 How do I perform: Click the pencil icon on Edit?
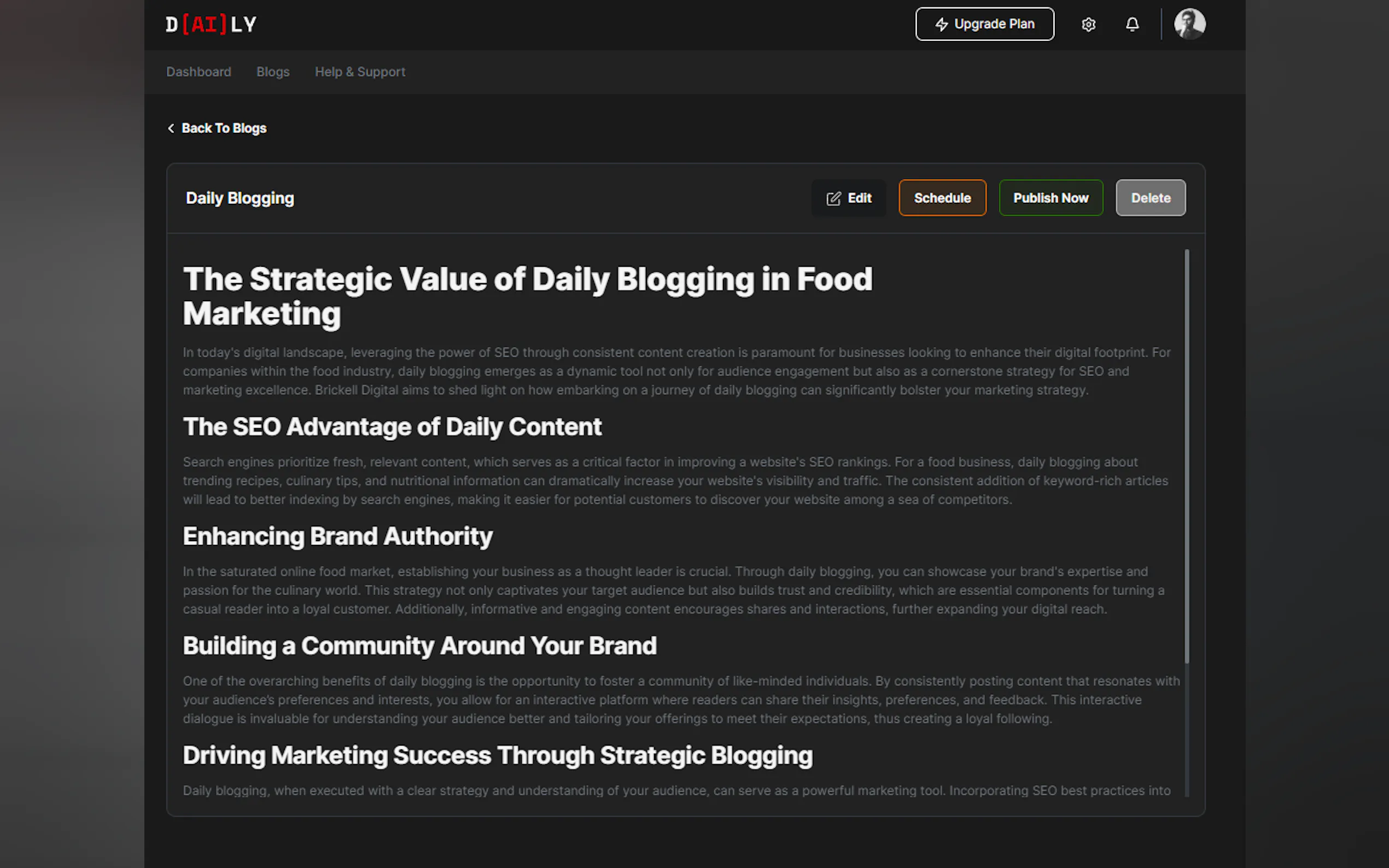tap(833, 198)
